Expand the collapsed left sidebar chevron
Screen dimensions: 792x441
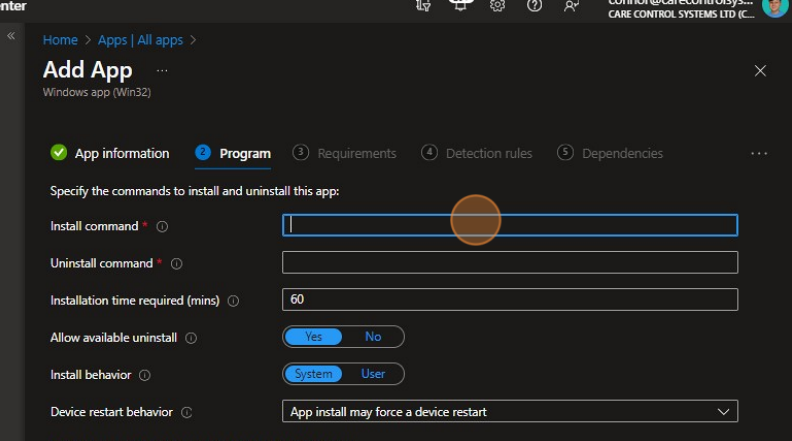11,36
